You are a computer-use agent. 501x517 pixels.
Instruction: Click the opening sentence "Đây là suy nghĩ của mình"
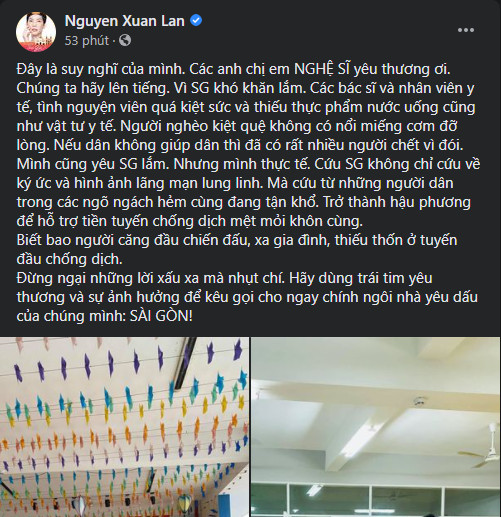100,69
